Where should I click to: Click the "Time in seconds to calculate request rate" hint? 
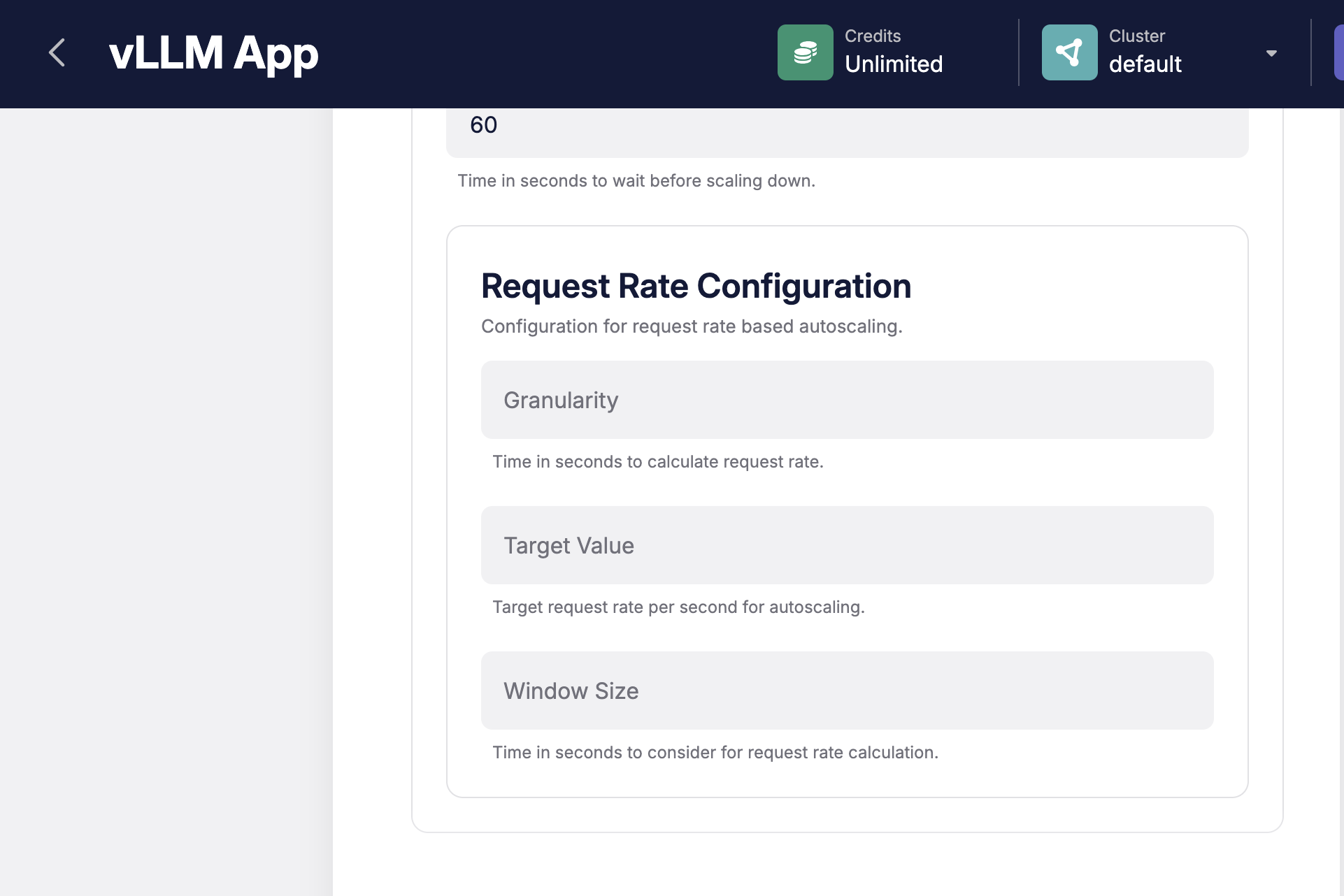pos(657,462)
